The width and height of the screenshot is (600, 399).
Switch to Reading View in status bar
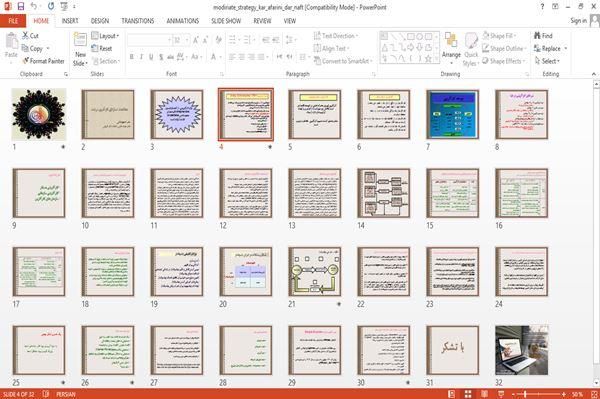pos(484,394)
